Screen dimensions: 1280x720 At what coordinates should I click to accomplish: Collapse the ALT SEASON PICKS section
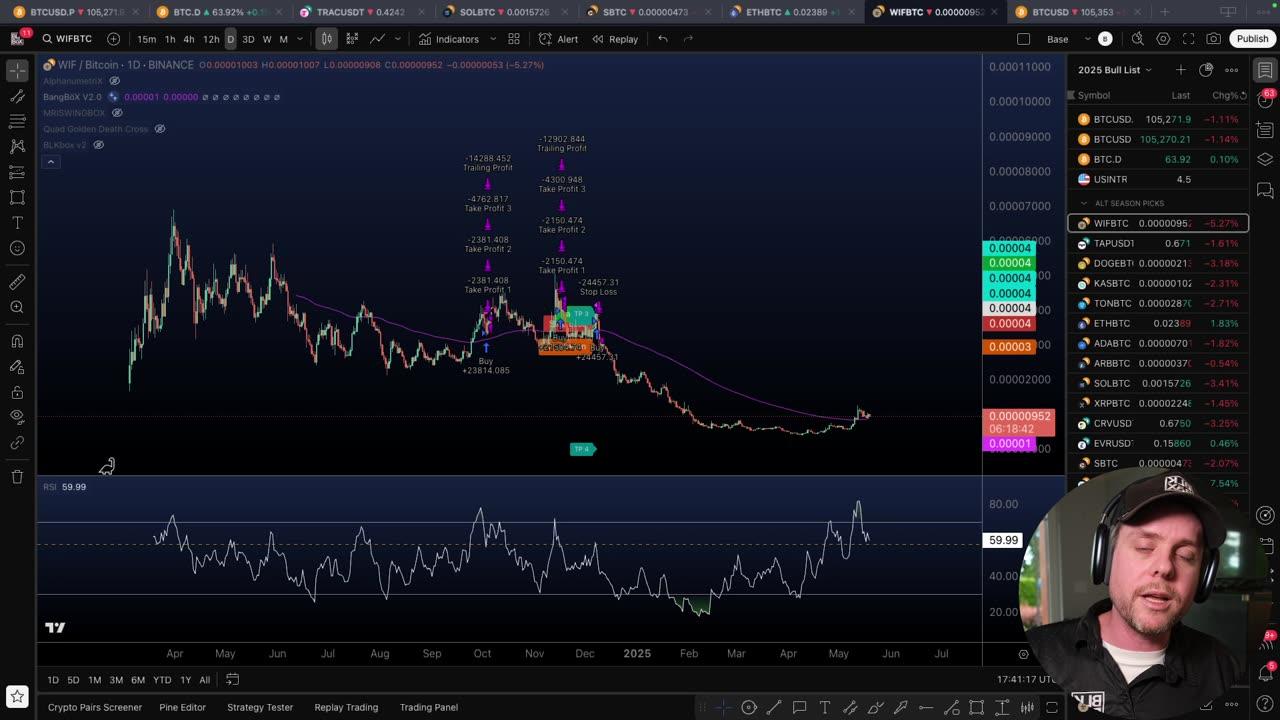(x=1084, y=203)
